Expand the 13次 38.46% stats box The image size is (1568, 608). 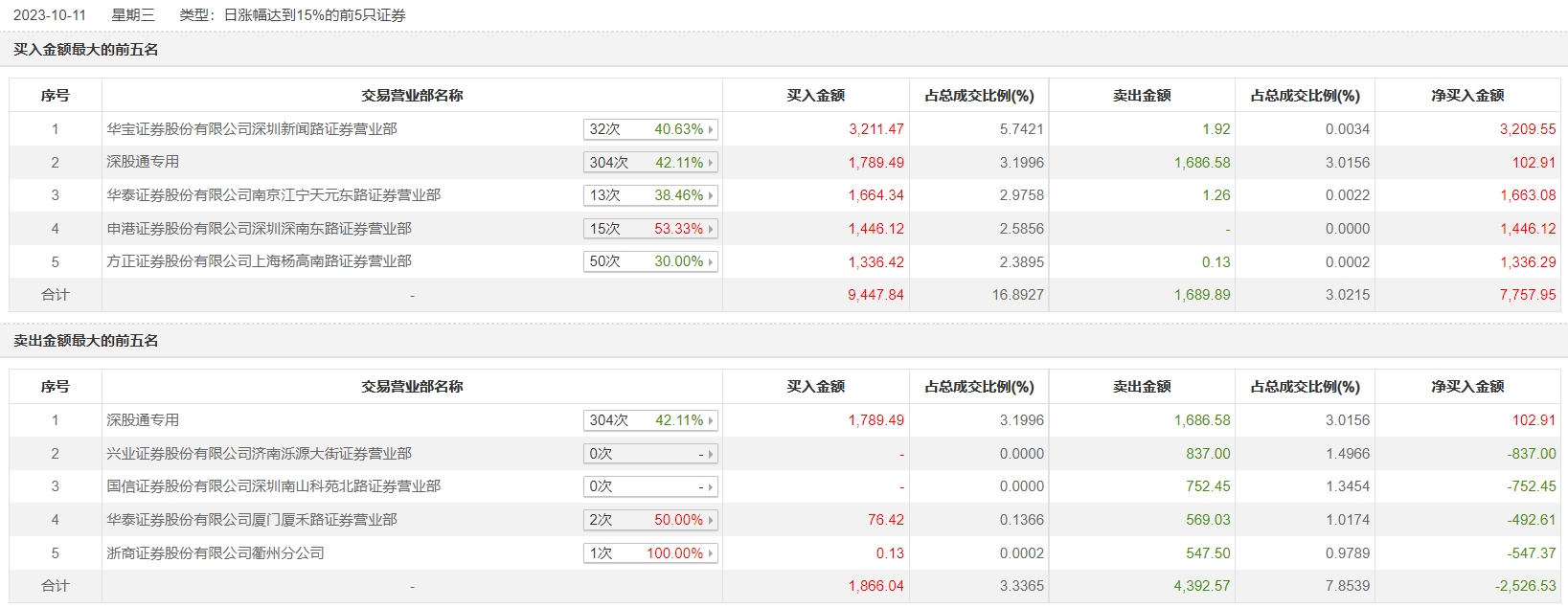[650, 195]
